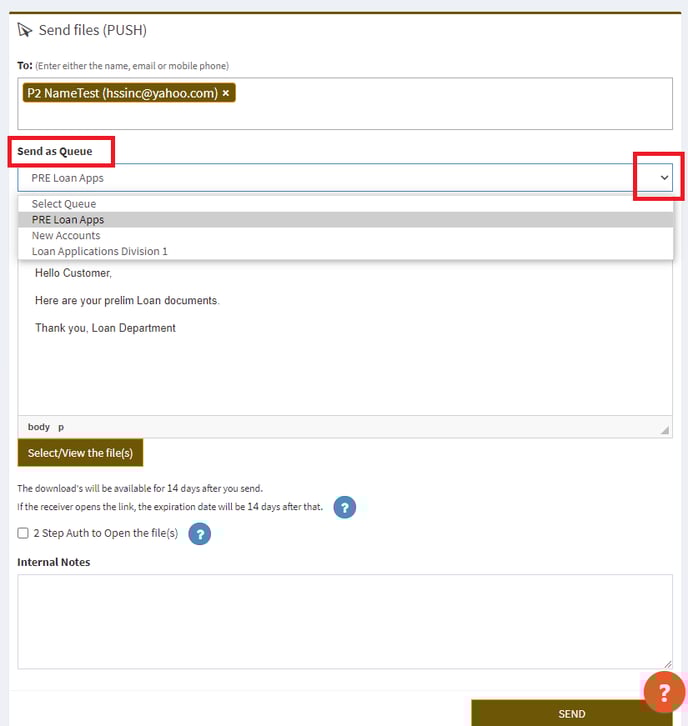
Task: Remove the P2 NameTest recipient tag
Action: (226, 93)
